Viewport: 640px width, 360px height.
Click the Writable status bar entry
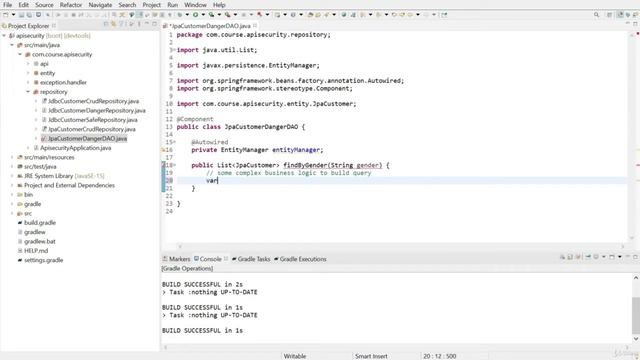pos(295,356)
